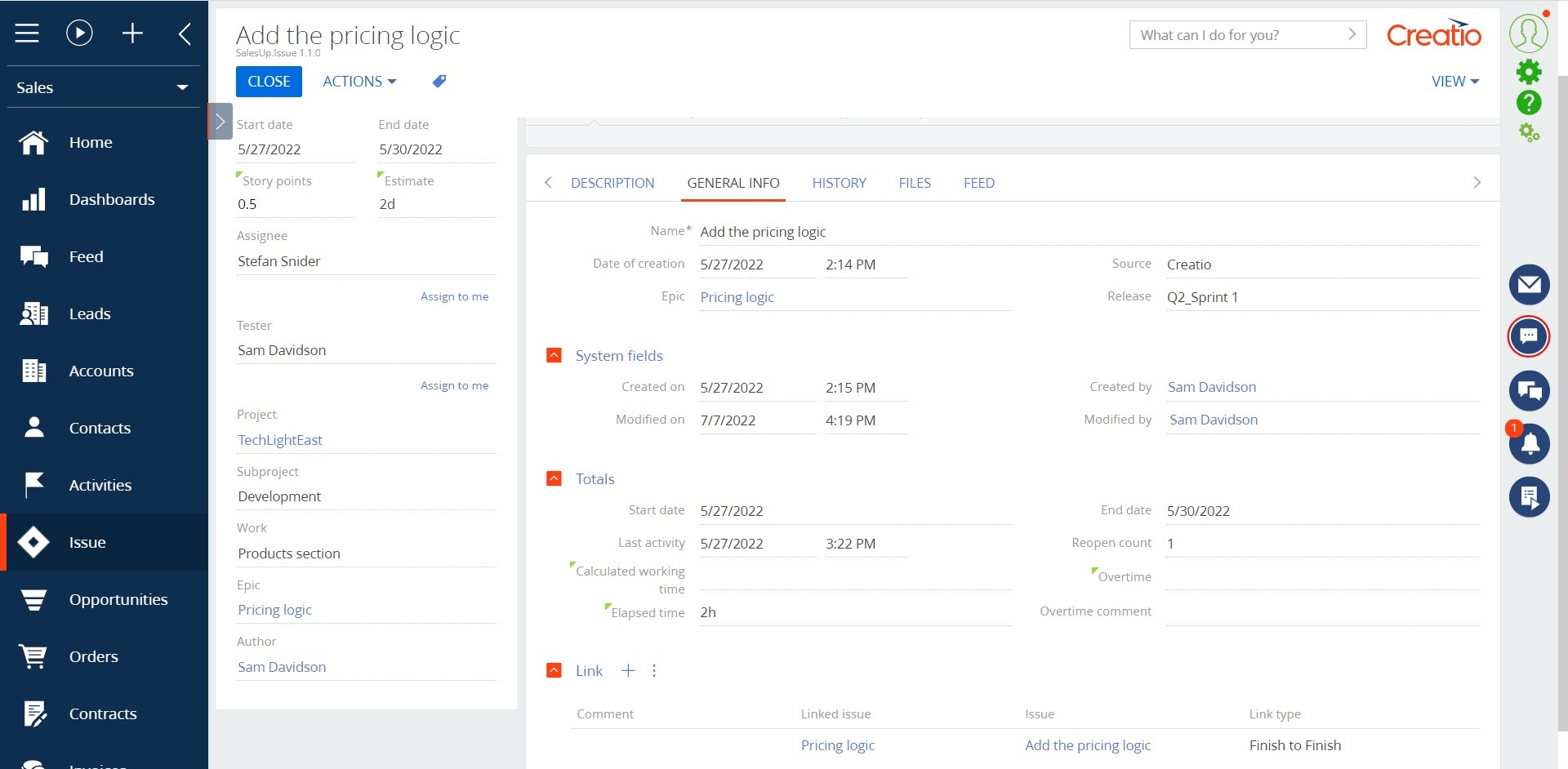The image size is (1568, 769).
Task: Switch to the History tab
Action: [839, 183]
